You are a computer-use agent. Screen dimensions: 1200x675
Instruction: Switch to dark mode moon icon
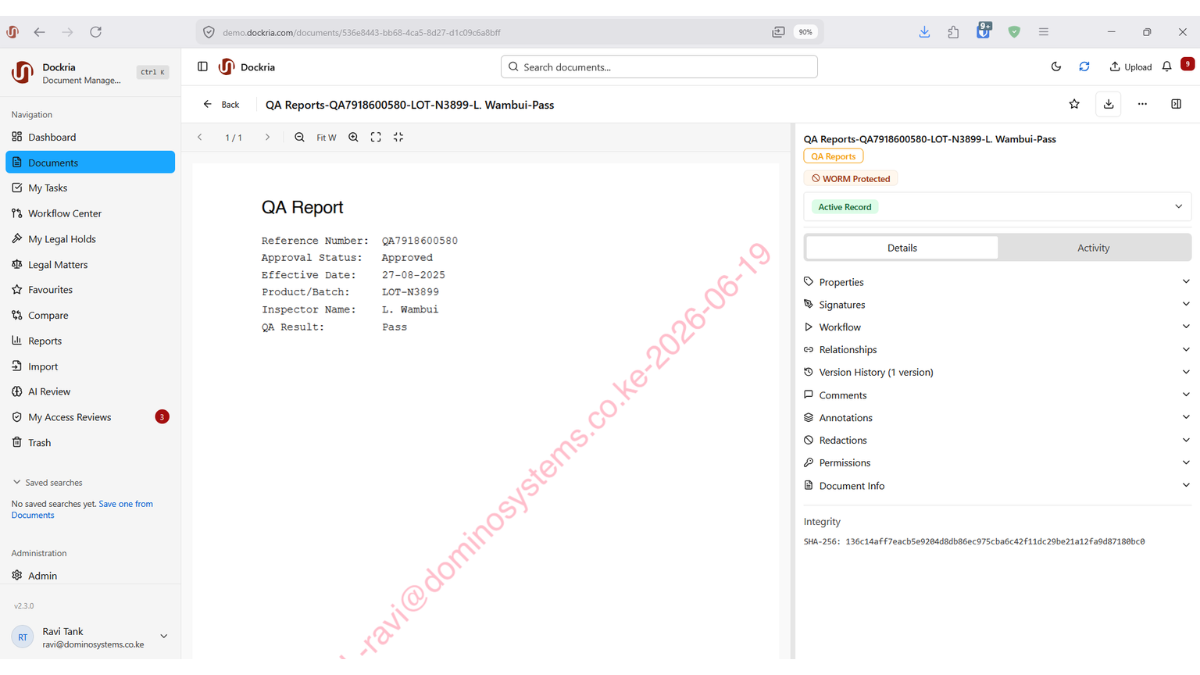click(1056, 67)
